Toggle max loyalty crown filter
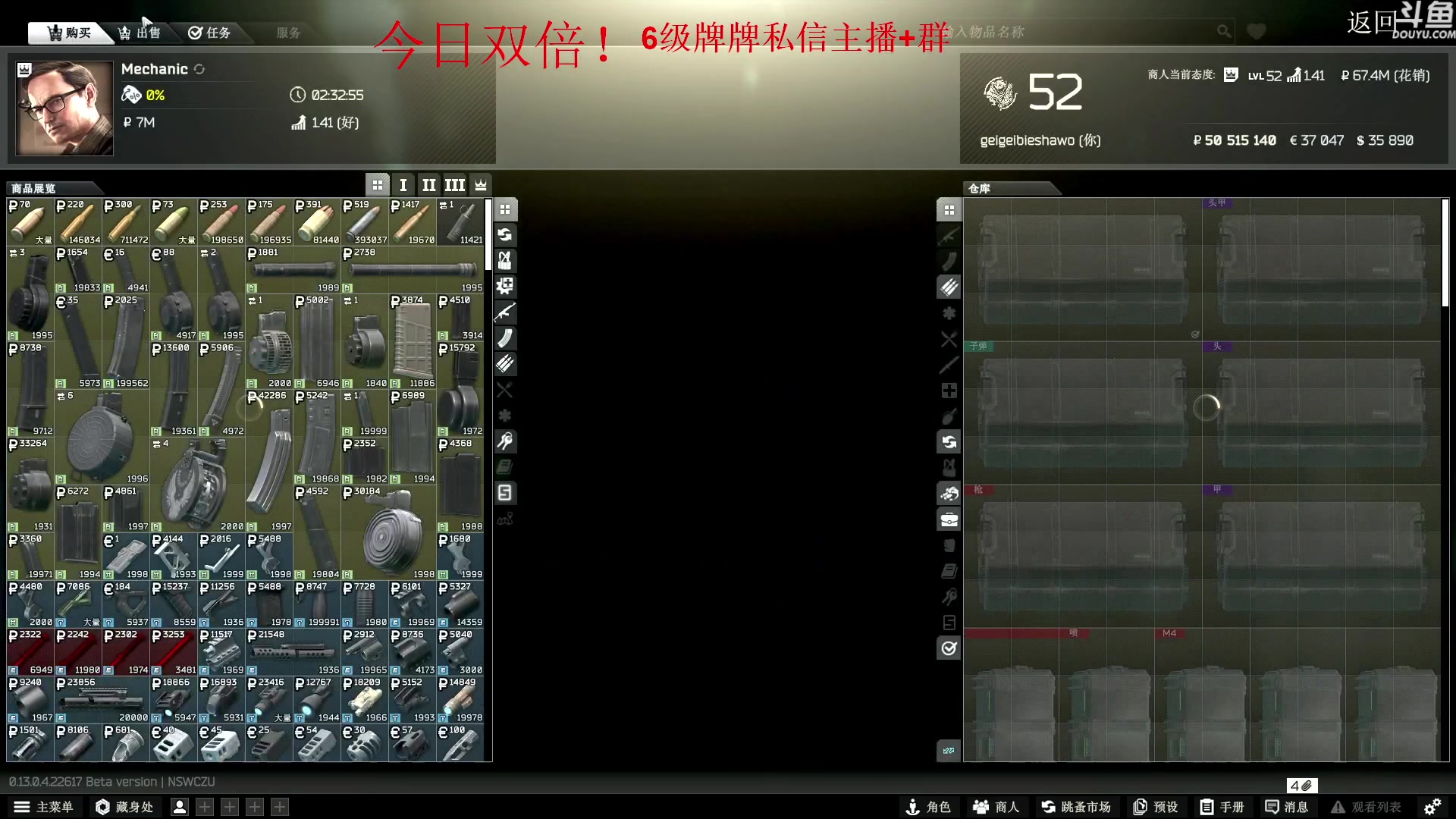Screen dimensions: 1456x819 pos(481,185)
